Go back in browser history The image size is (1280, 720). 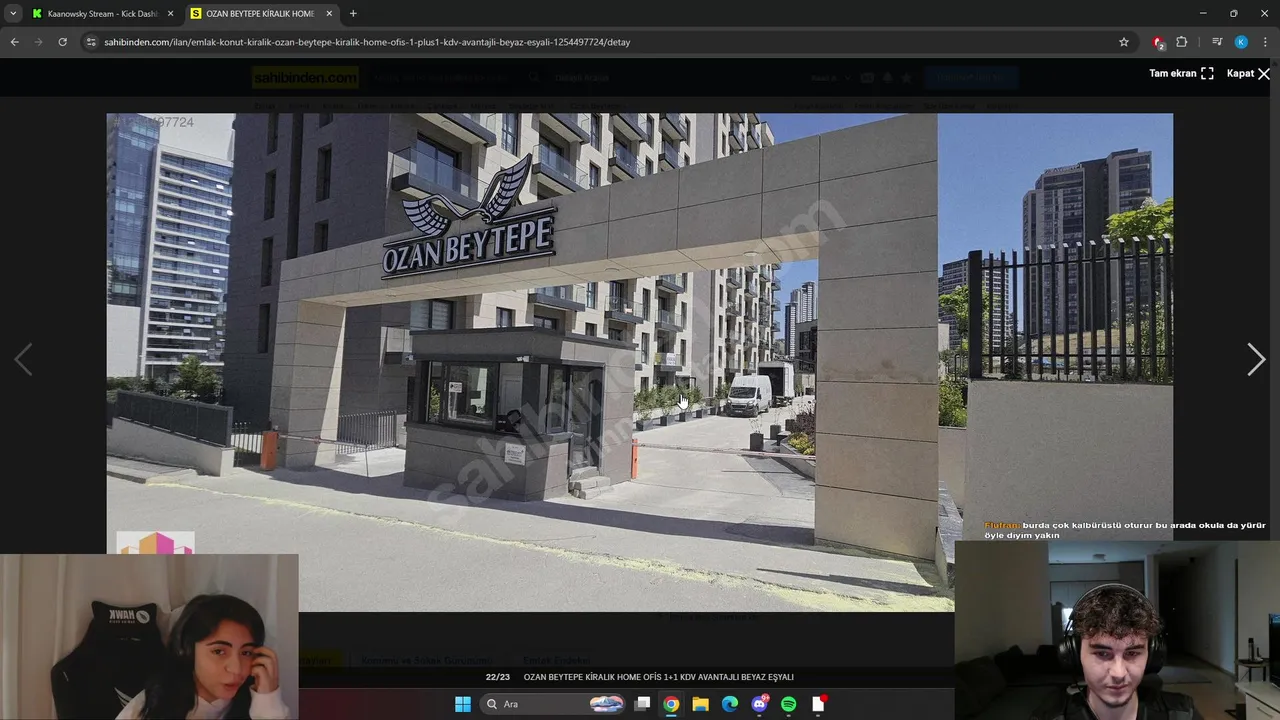tap(14, 42)
